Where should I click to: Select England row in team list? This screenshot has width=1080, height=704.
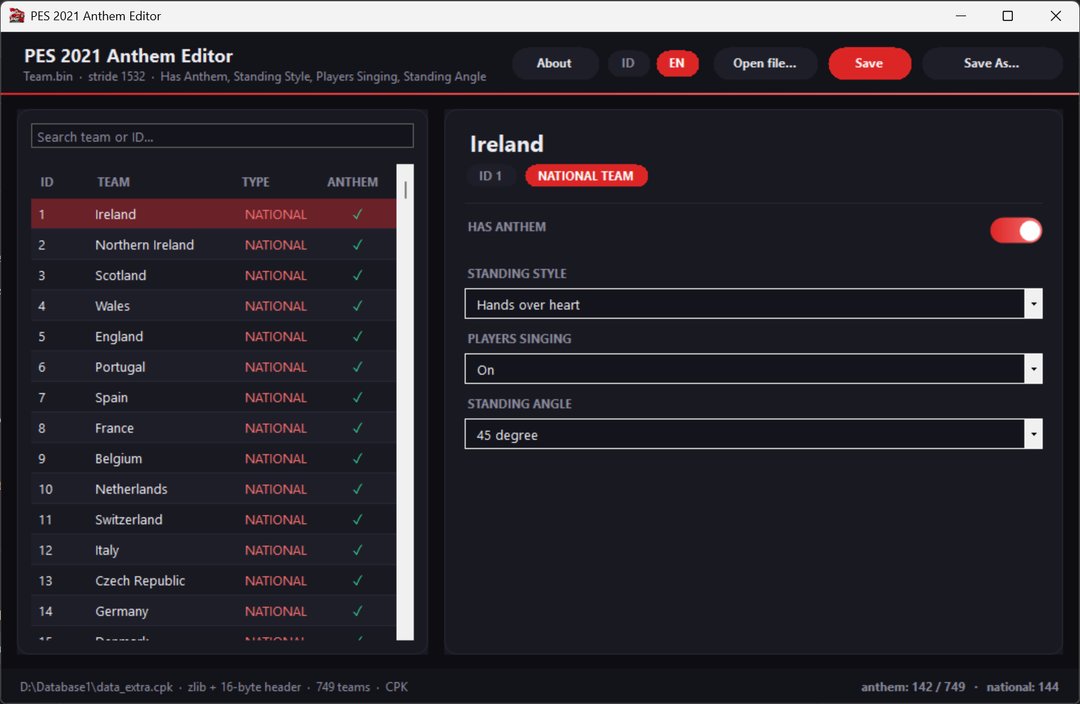[214, 336]
